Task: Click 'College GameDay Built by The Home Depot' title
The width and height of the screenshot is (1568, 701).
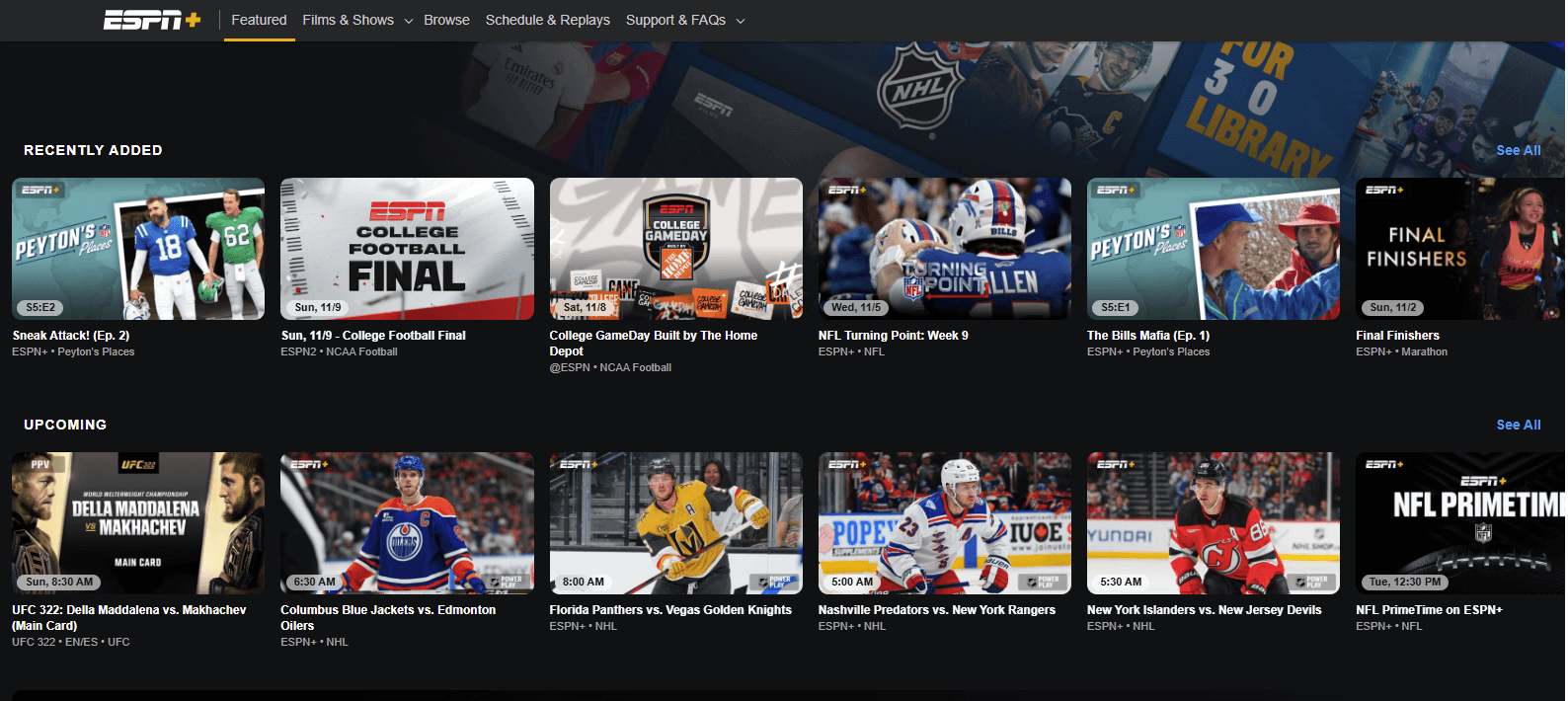Action: tap(654, 344)
